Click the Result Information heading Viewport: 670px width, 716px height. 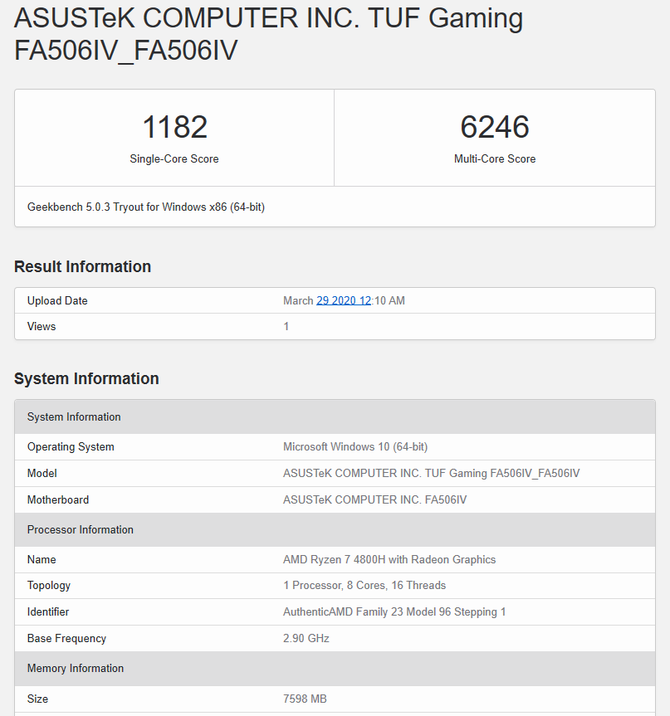click(82, 267)
